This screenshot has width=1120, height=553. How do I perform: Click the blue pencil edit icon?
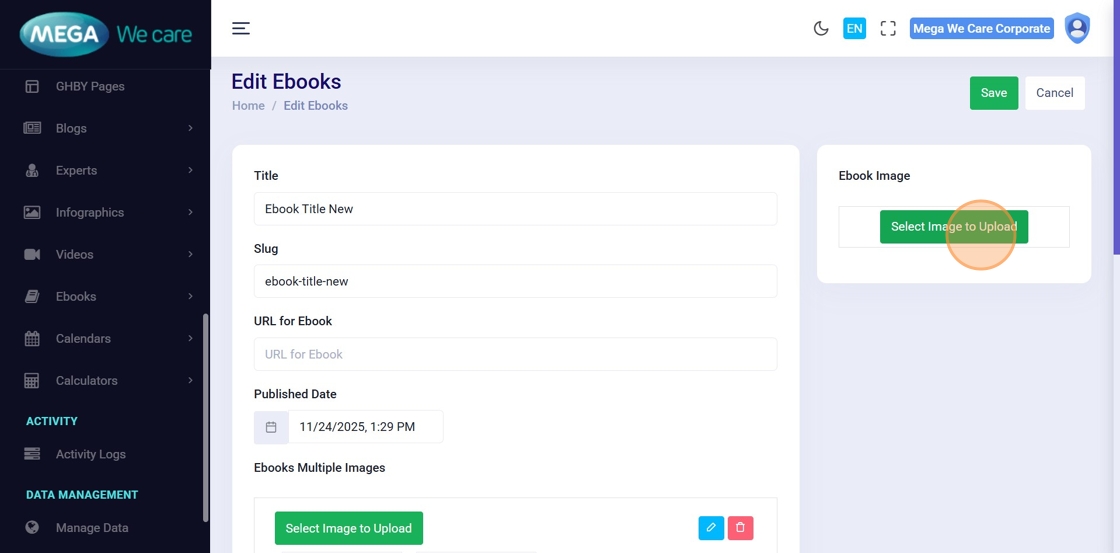[x=711, y=527]
